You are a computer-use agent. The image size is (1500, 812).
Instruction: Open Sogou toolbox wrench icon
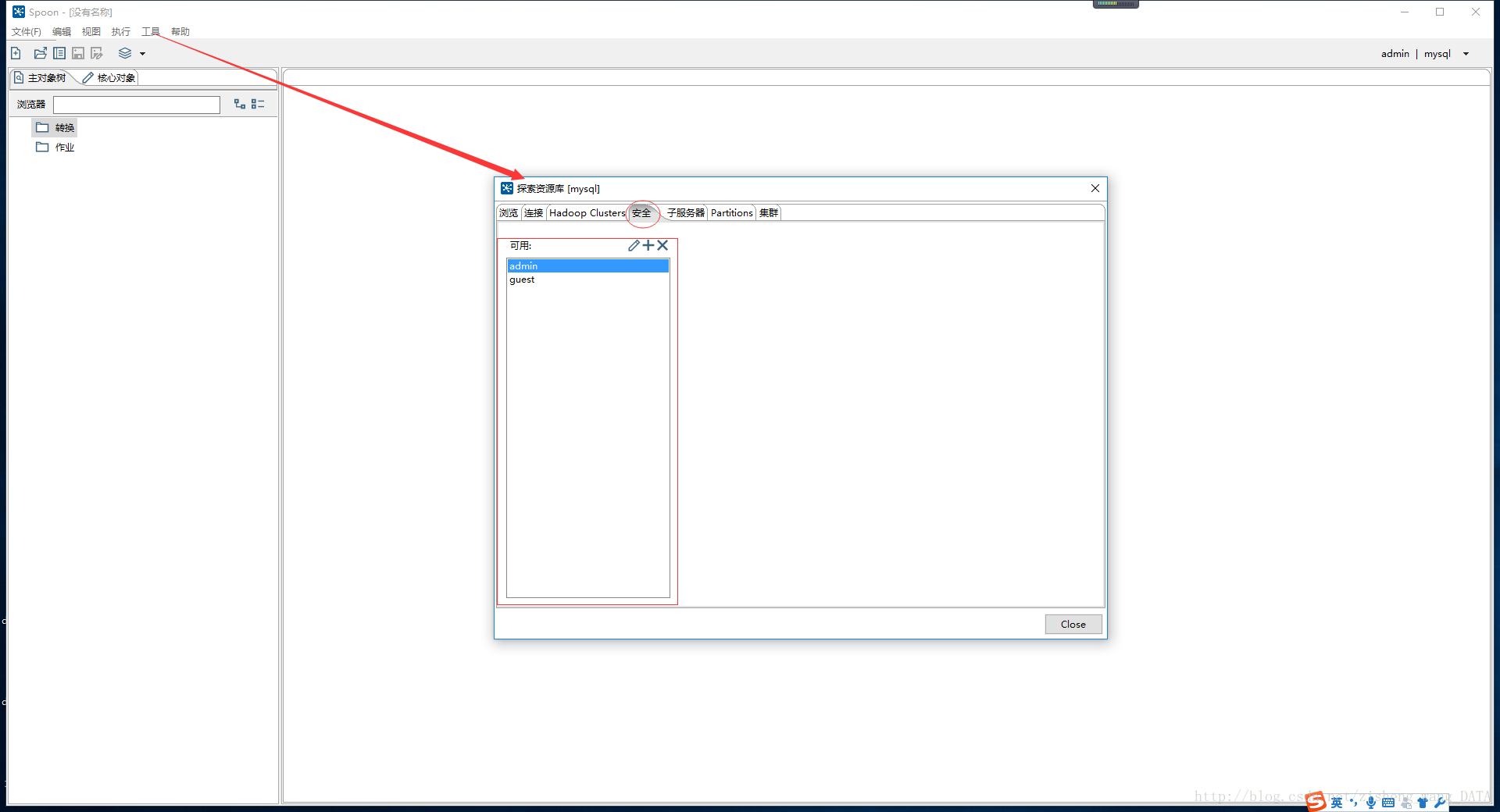pos(1440,803)
